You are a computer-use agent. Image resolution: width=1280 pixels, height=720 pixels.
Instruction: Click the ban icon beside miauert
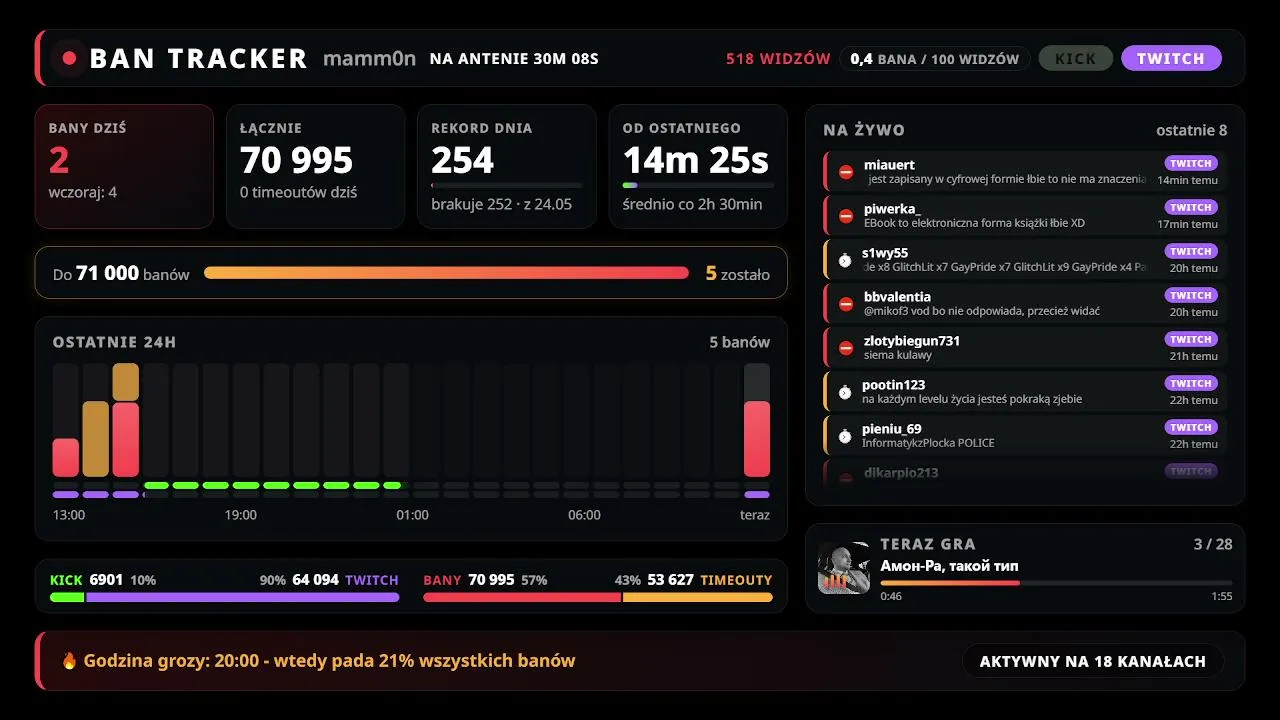click(x=846, y=172)
